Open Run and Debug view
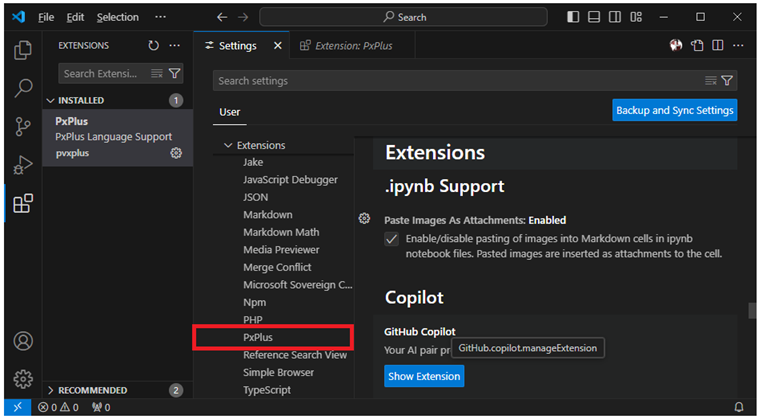This screenshot has width=759, height=419. 22,165
